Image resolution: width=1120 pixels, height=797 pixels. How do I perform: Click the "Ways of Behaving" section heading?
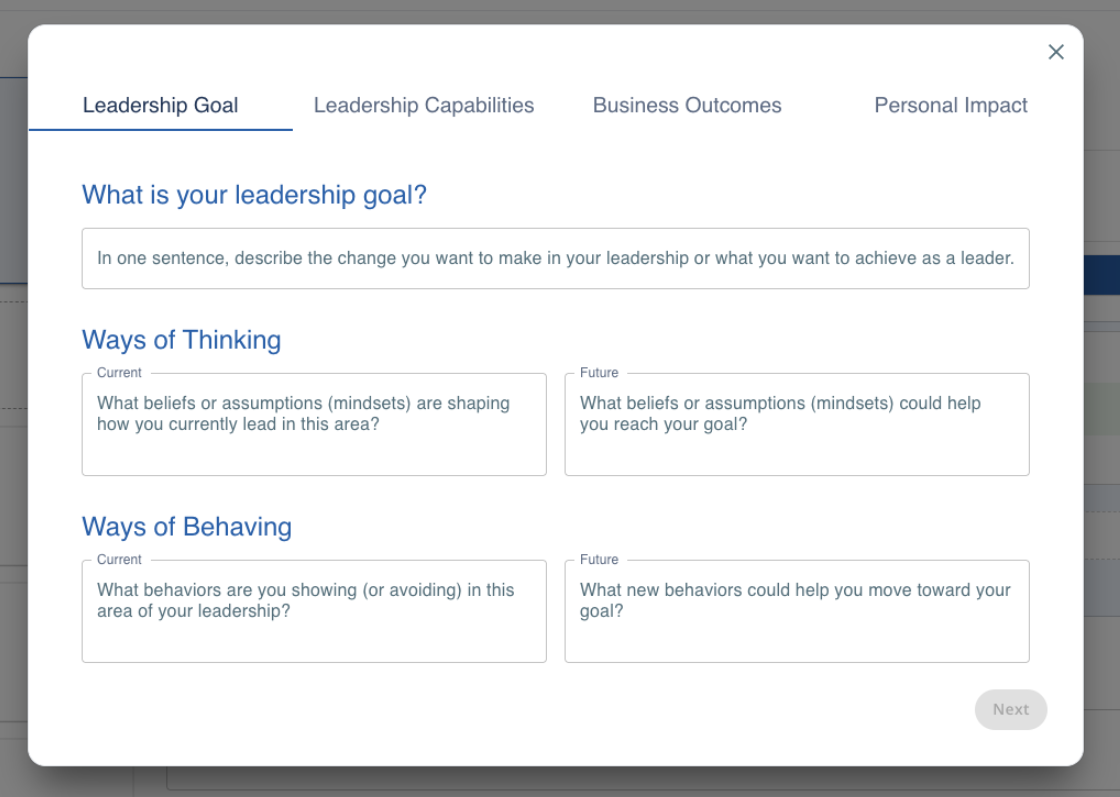[187, 527]
